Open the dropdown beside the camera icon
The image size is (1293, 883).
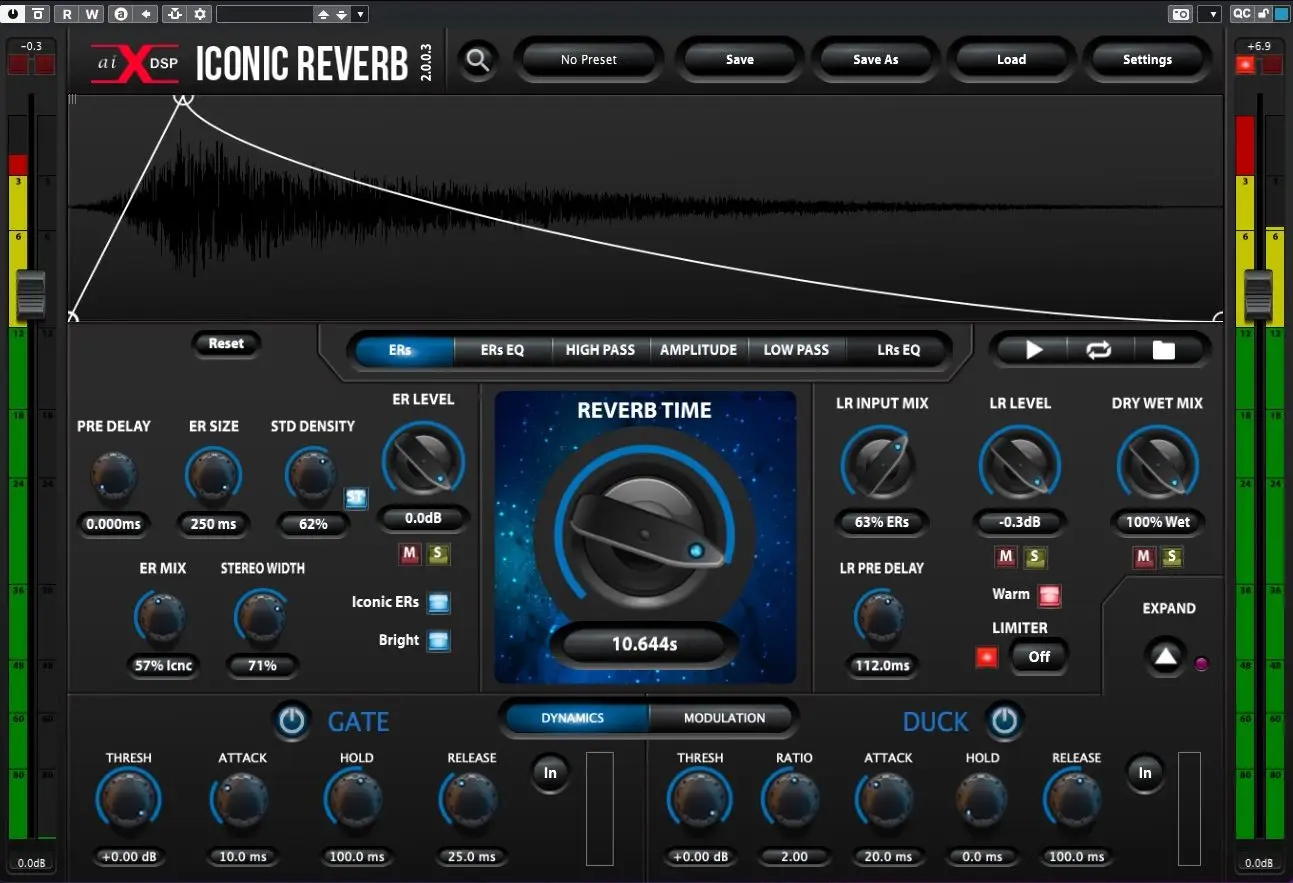1209,14
